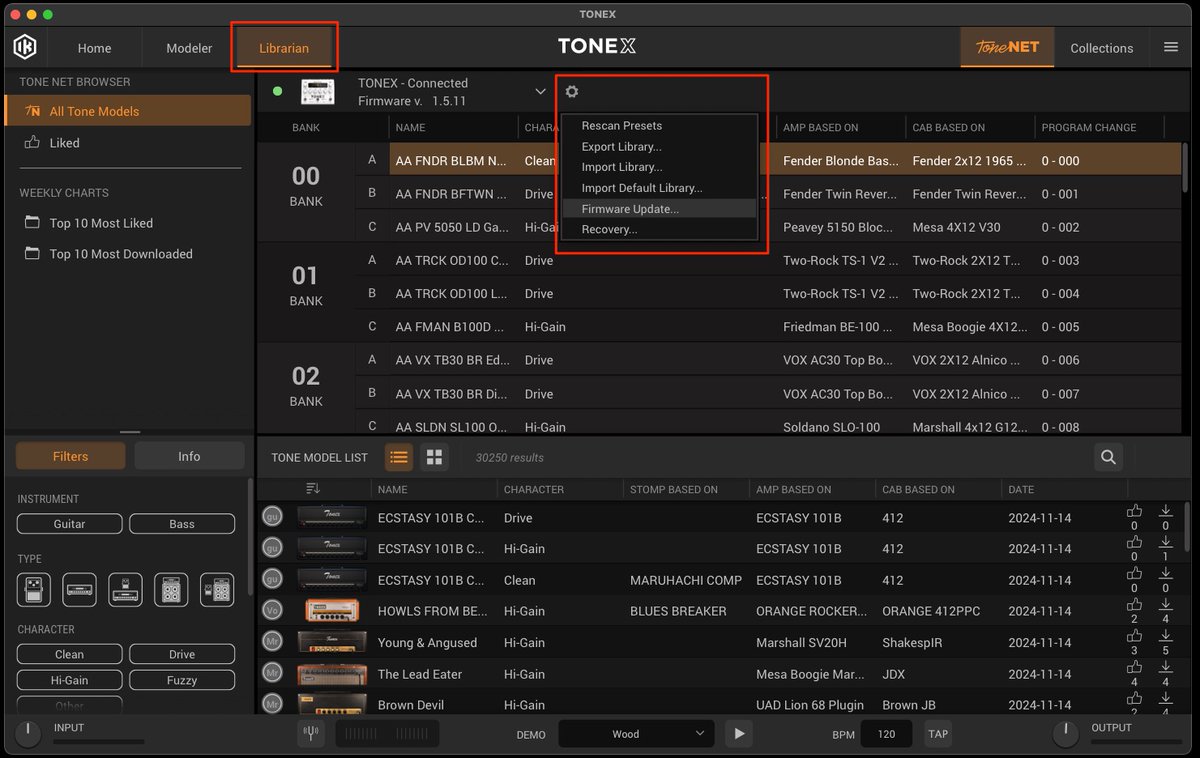Click the BPM value field showing 120
Viewport: 1200px width, 758px height.
[x=886, y=733]
